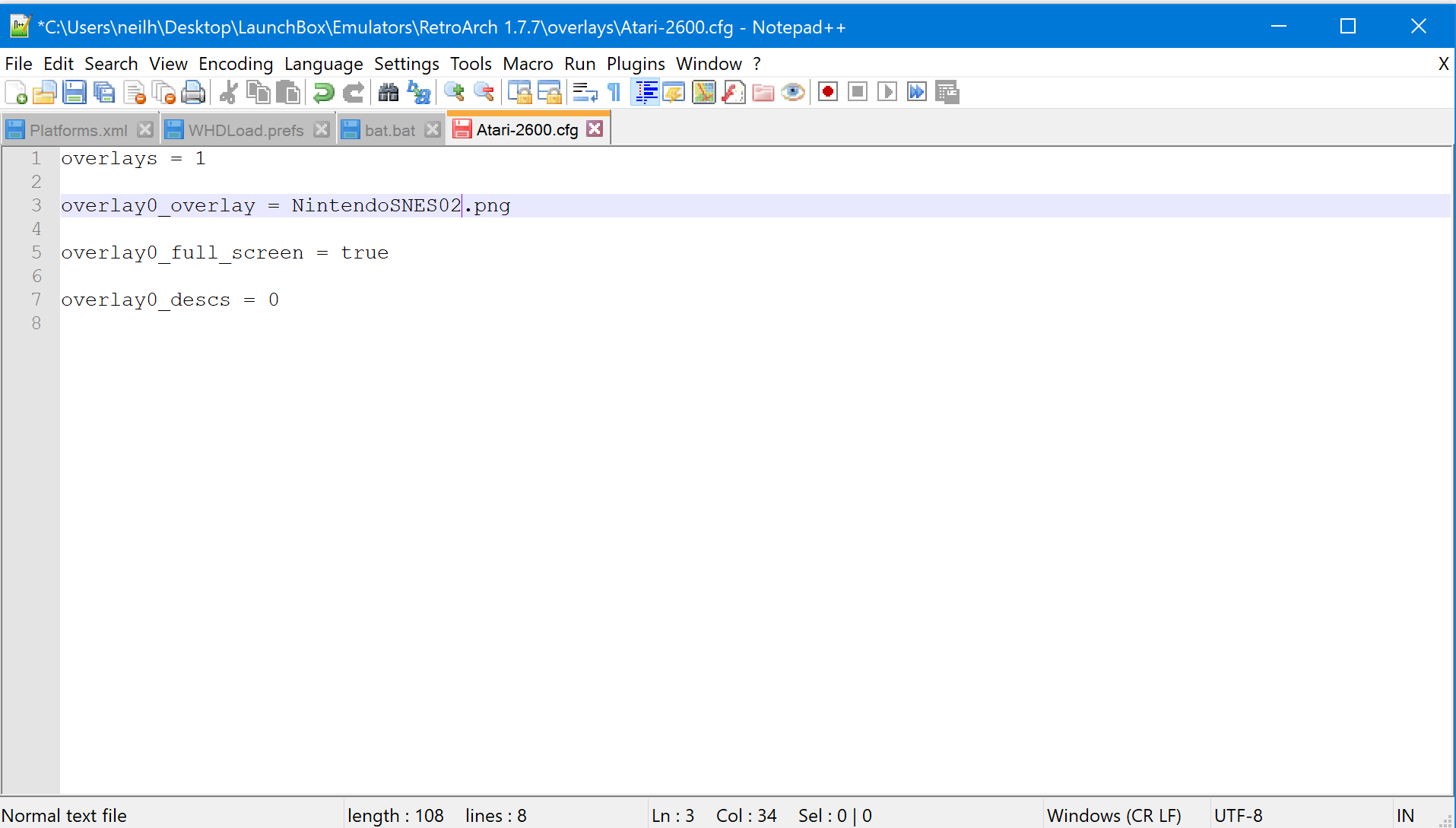The height and width of the screenshot is (828, 1456).
Task: Click the Windows (CR LF) status entry
Action: tap(1114, 816)
